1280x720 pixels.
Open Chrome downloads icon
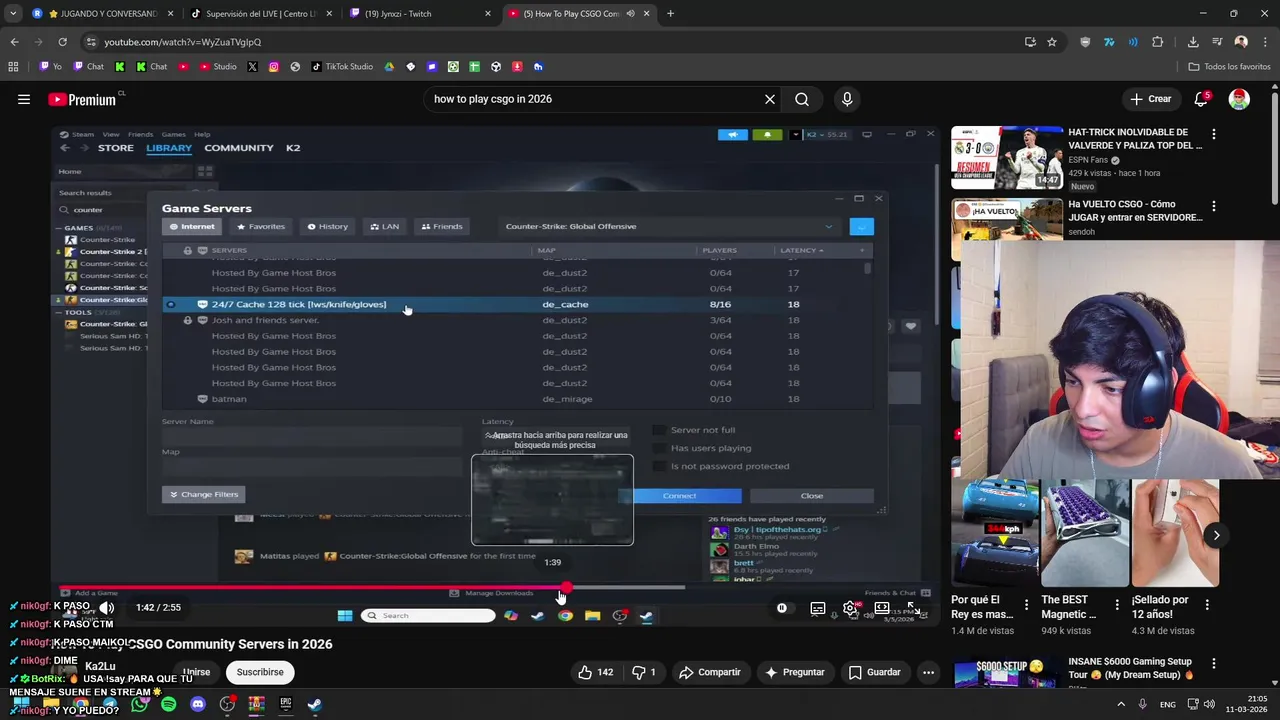click(x=1193, y=42)
